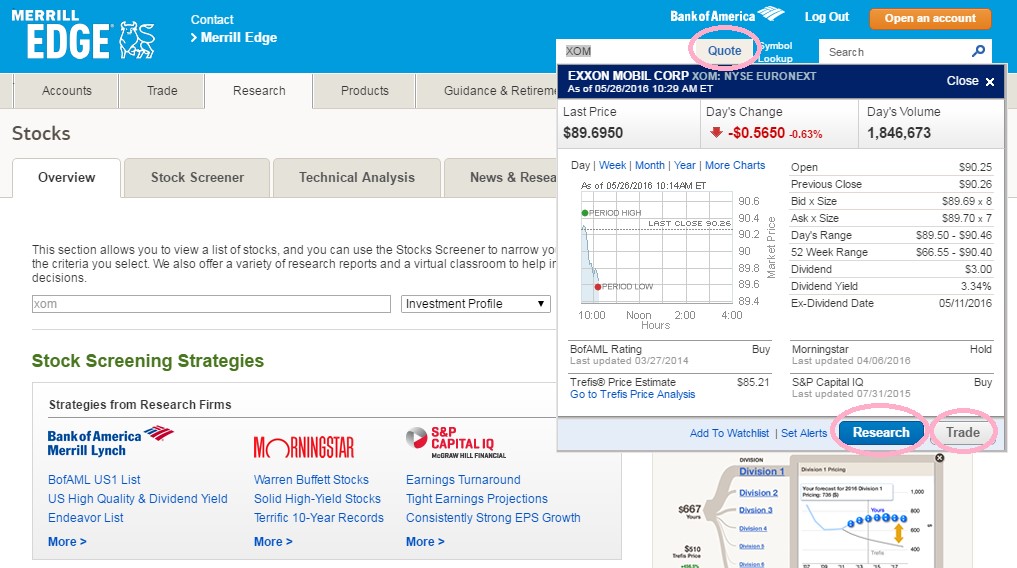Viewport: 1017px width, 568px height.
Task: Click Division 1 in Trefis thumbnail
Action: 761,471
